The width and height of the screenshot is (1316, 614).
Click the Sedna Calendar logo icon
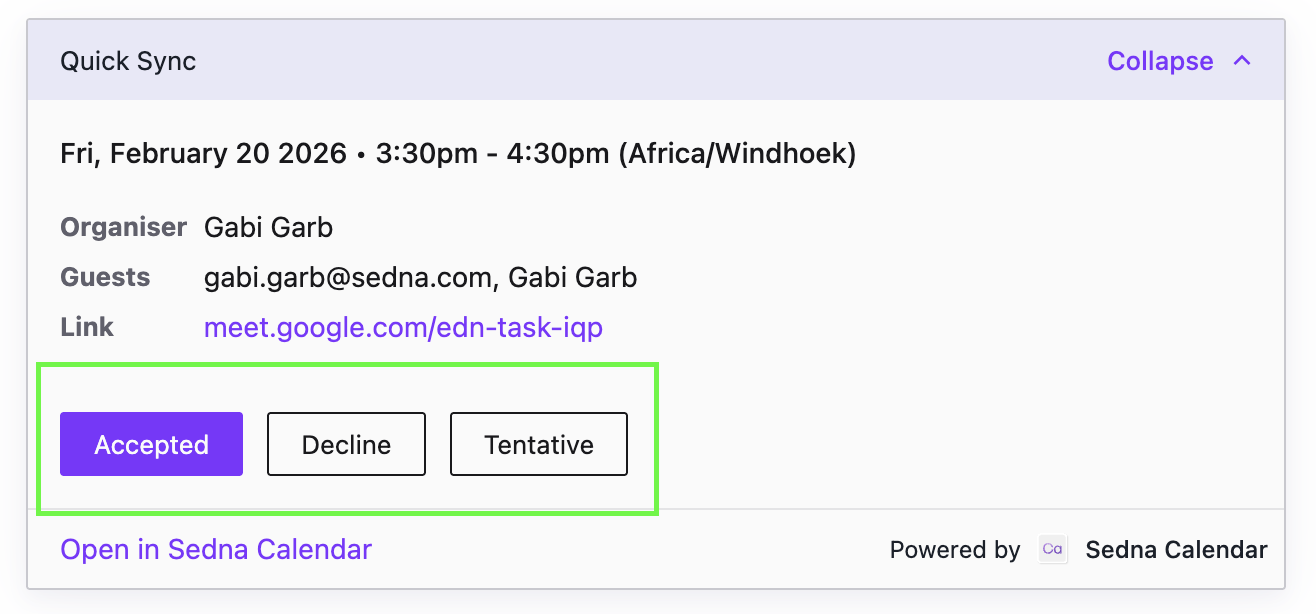tap(1053, 549)
